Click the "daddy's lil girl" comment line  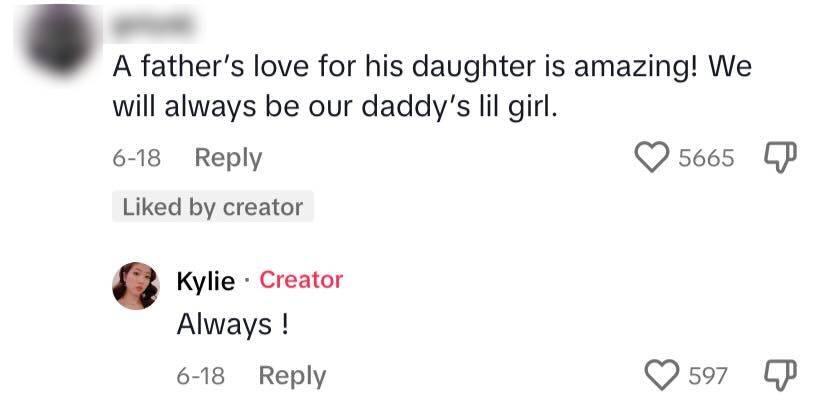pos(333,108)
